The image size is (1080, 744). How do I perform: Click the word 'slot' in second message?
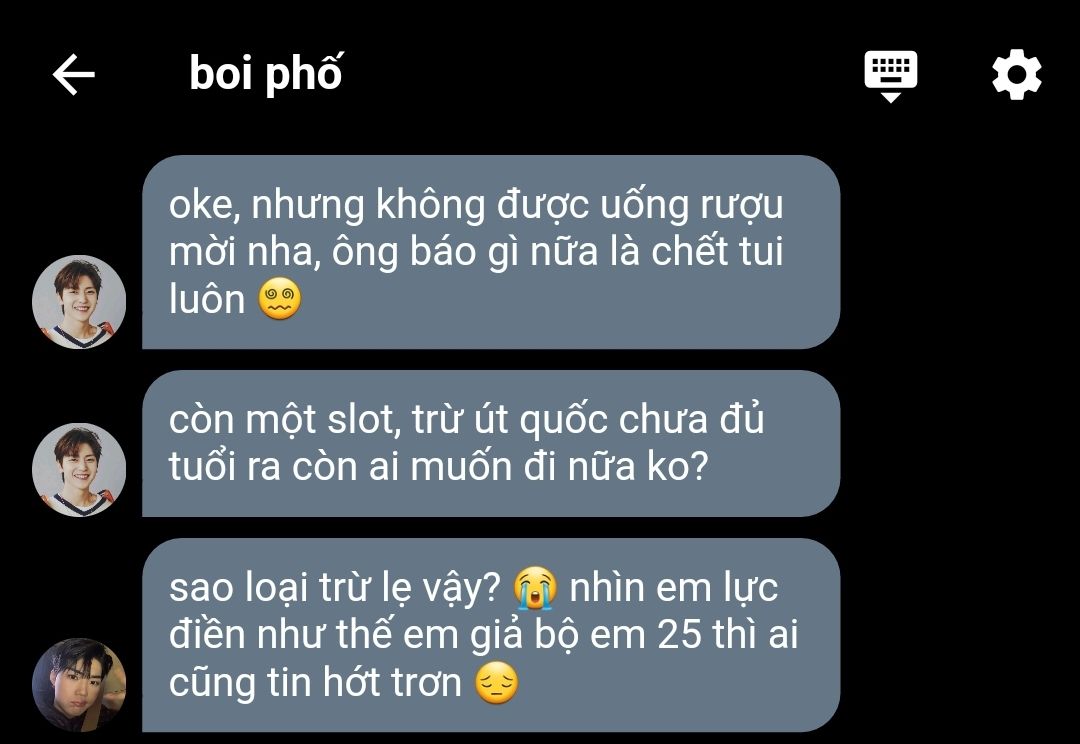pyautogui.click(x=364, y=419)
